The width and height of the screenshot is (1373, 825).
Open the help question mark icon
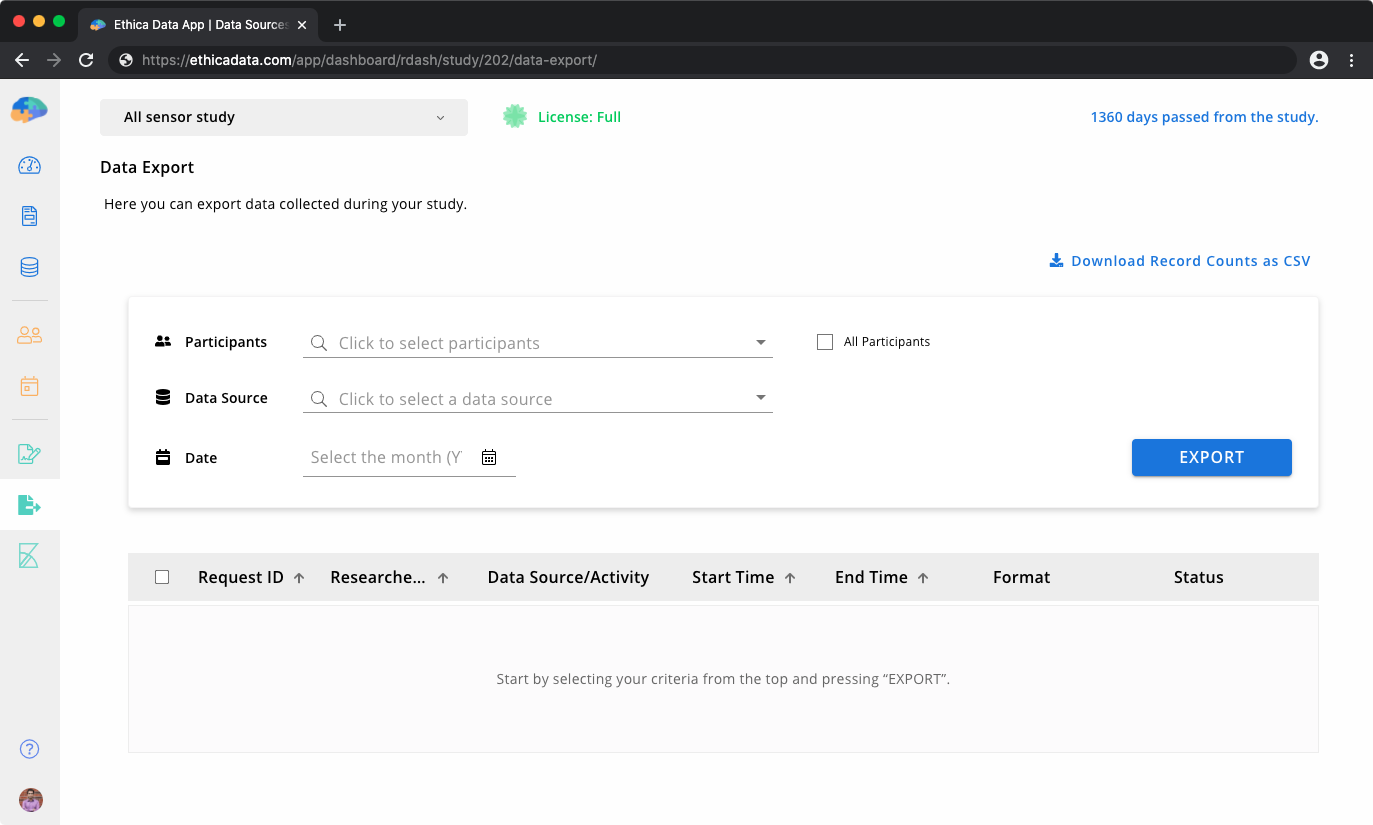click(x=30, y=749)
